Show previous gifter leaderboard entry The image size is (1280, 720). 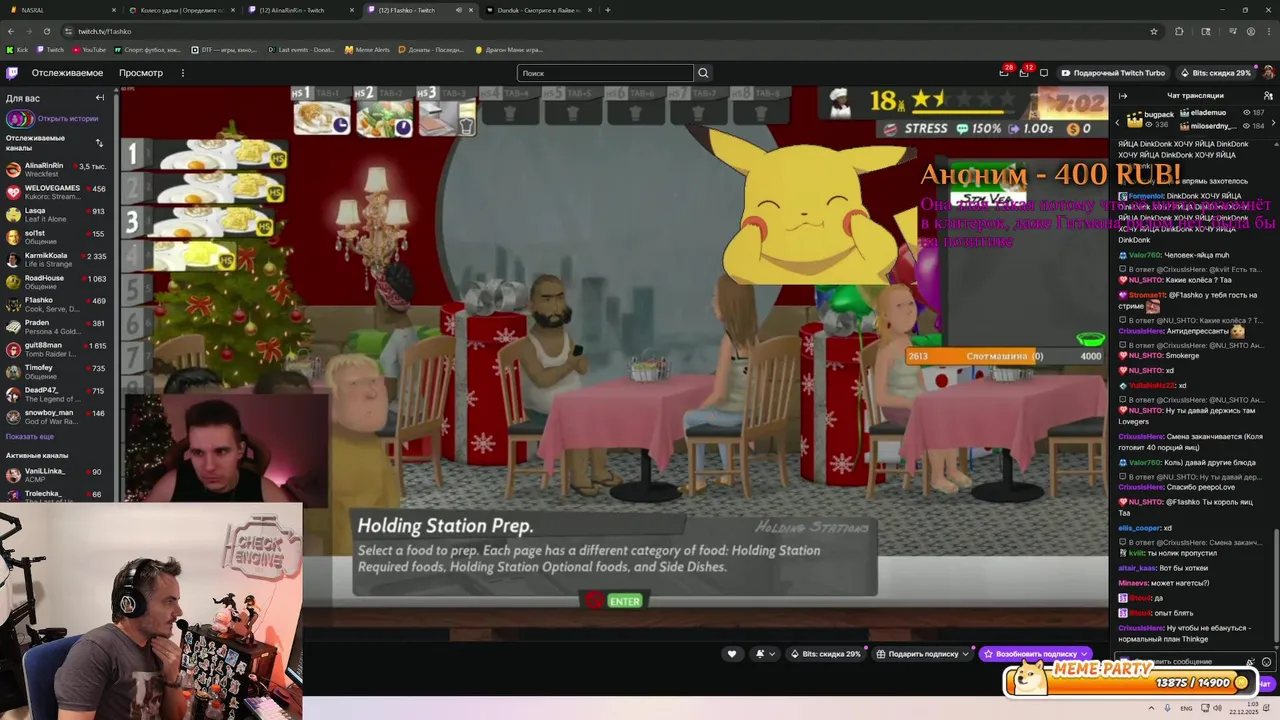pos(1118,121)
